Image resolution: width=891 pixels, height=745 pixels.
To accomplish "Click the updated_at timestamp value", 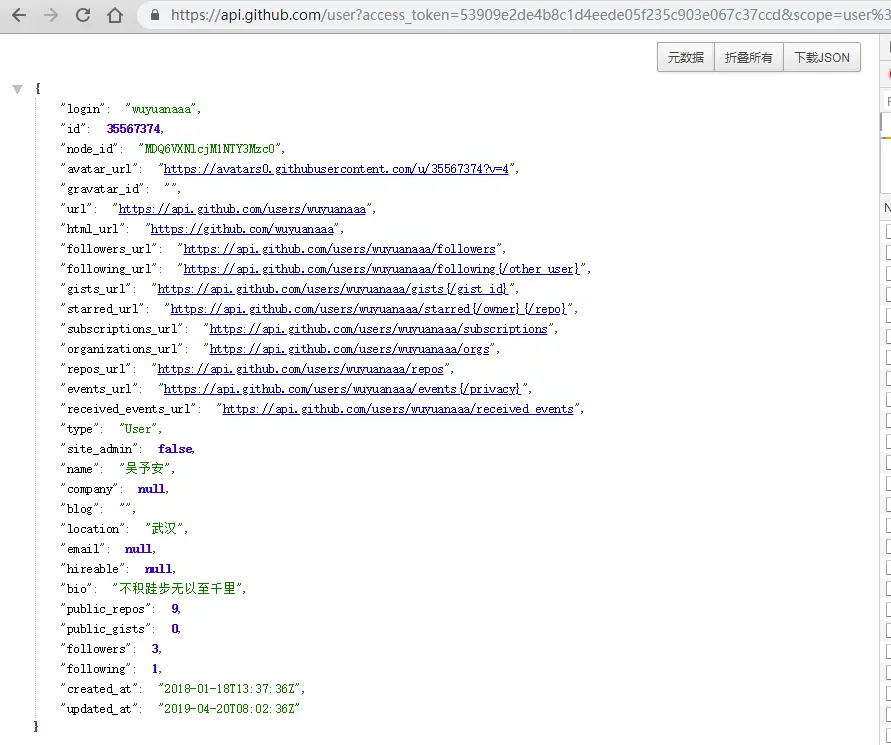I will (229, 709).
